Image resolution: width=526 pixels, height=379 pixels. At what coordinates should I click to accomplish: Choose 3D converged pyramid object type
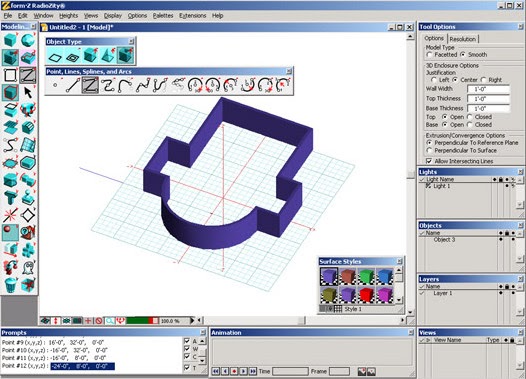(108, 56)
